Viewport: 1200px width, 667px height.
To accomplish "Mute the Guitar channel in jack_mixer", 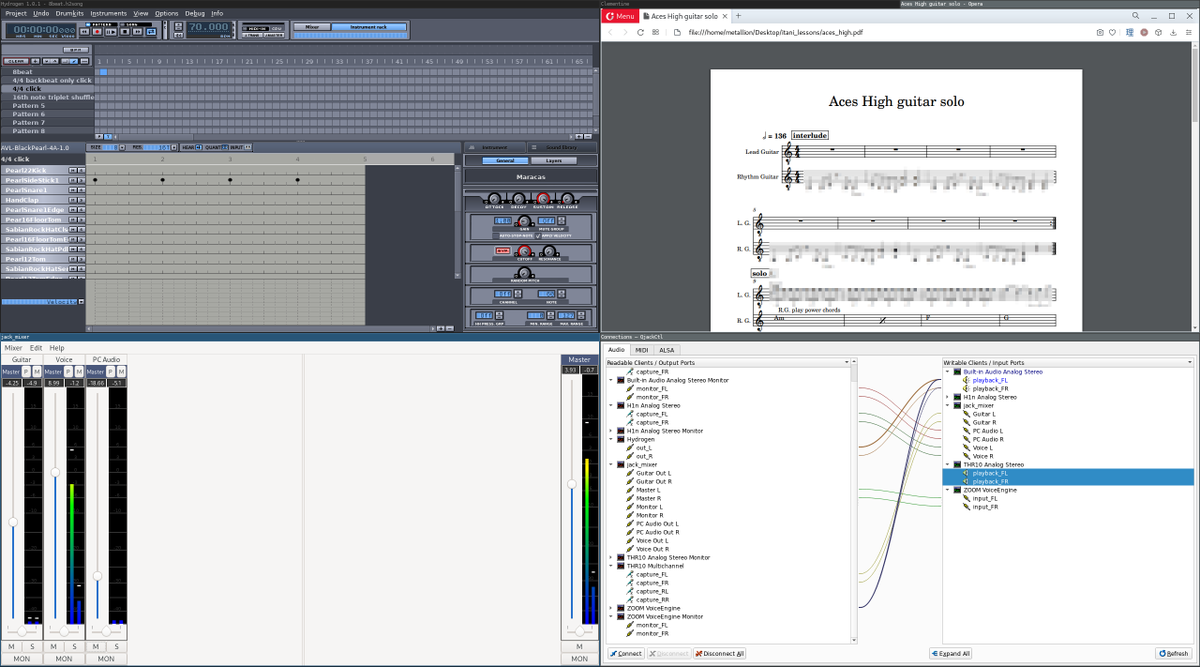I will pos(11,647).
